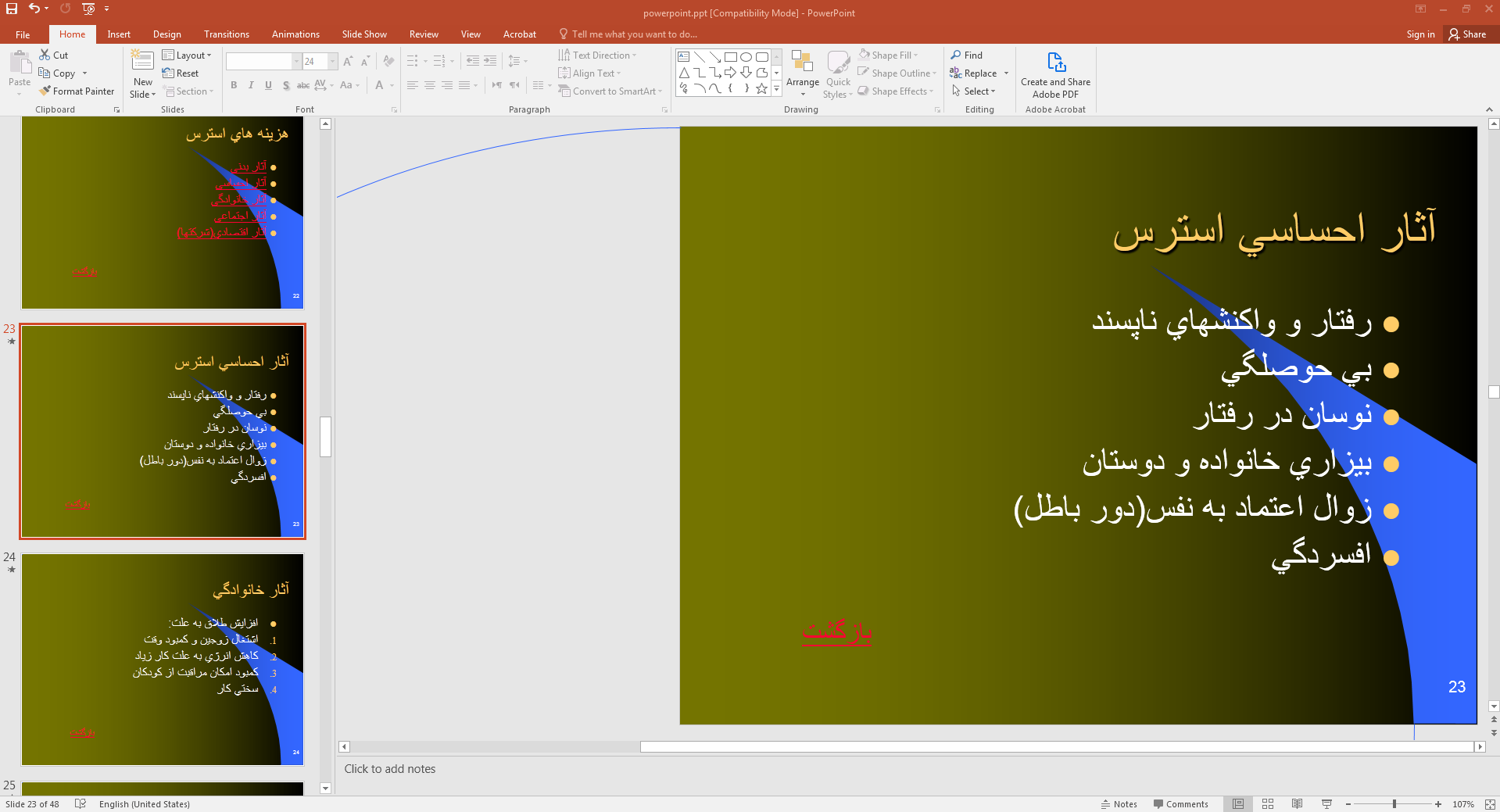
Task: Open the font size dropdown arrow
Action: coord(332,61)
